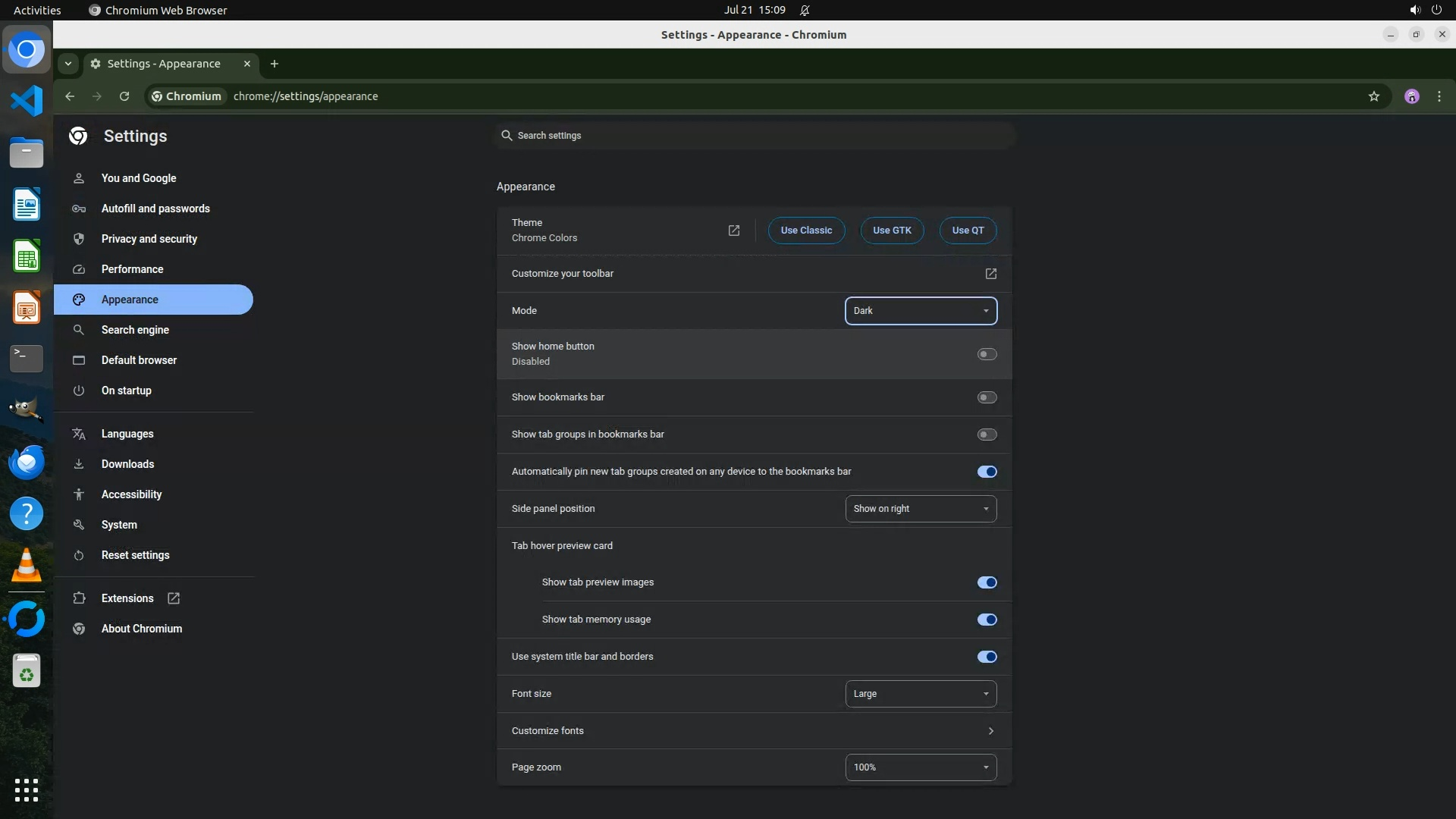Go to Privacy and security settings
The height and width of the screenshot is (819, 1456).
coord(149,239)
